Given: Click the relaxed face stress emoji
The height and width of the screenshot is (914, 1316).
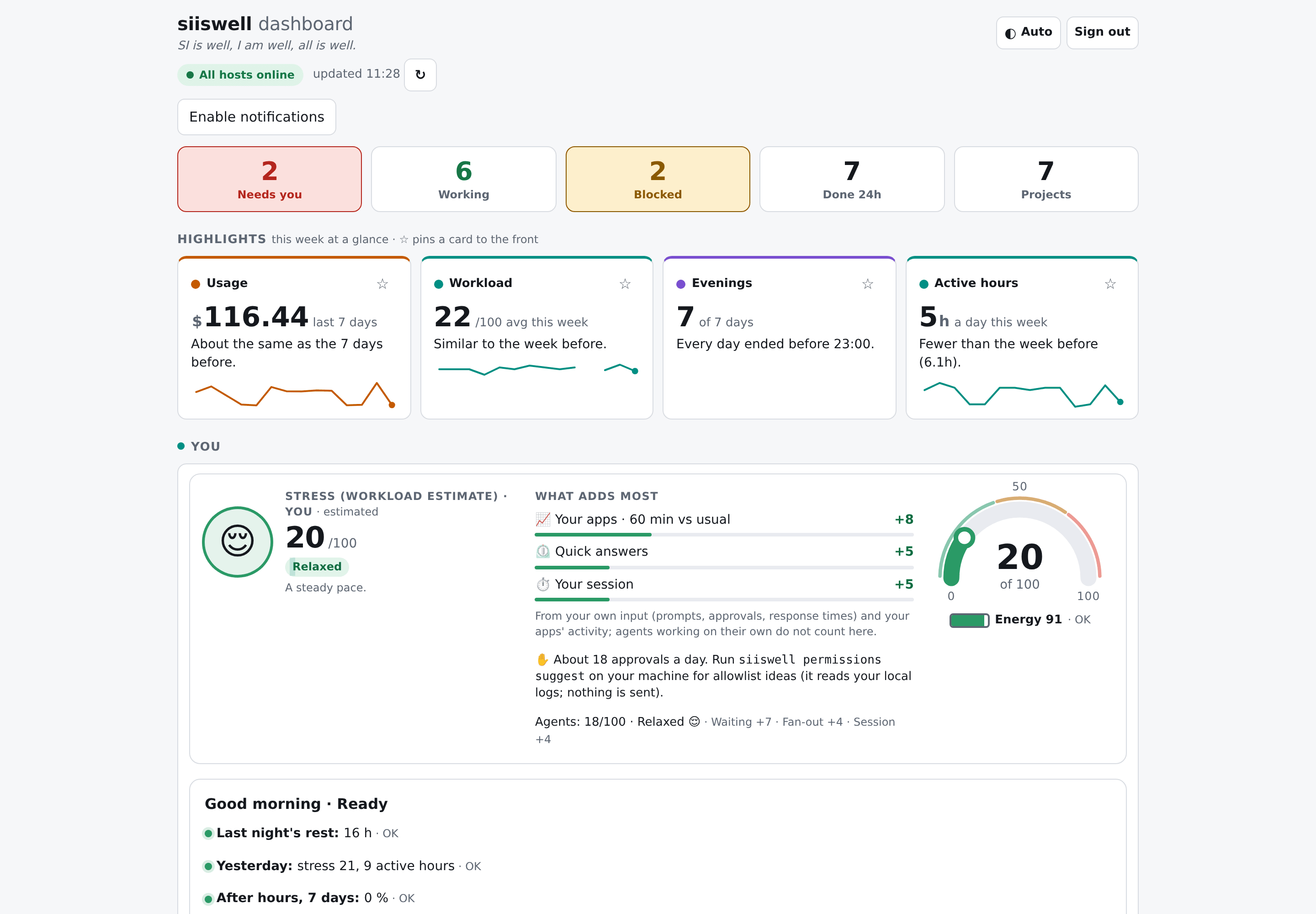Looking at the screenshot, I should (x=238, y=541).
